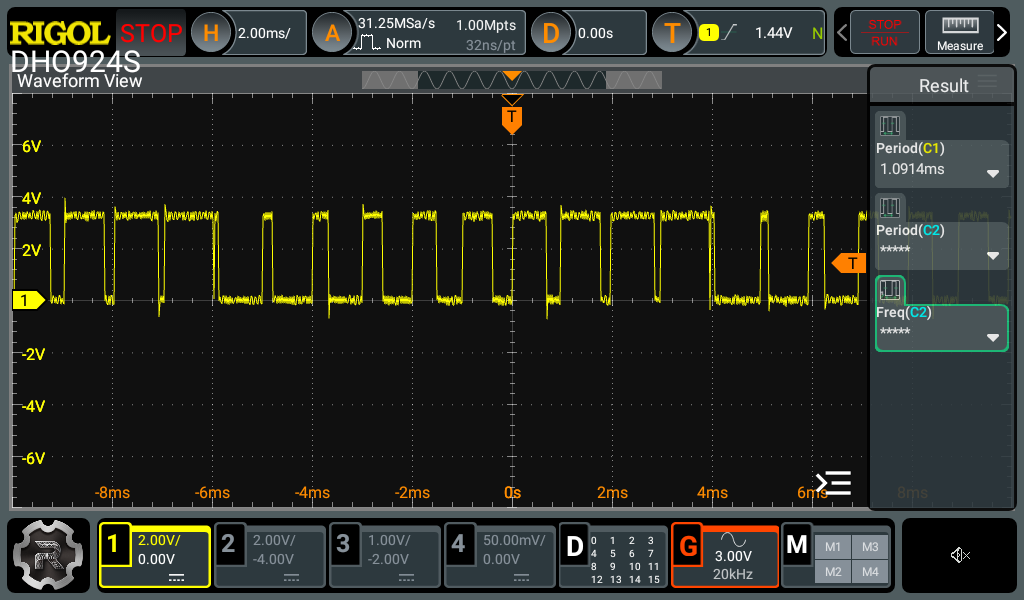
Task: Click the Period(C1) measurement waveform icon
Action: click(889, 125)
